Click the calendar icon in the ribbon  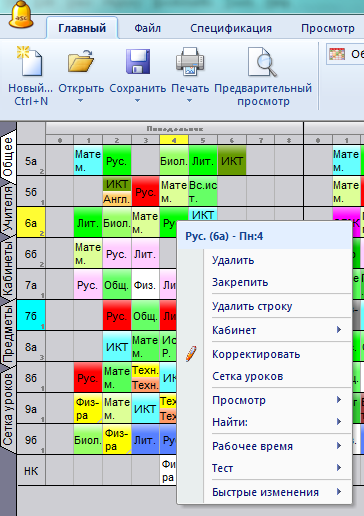coord(337,54)
